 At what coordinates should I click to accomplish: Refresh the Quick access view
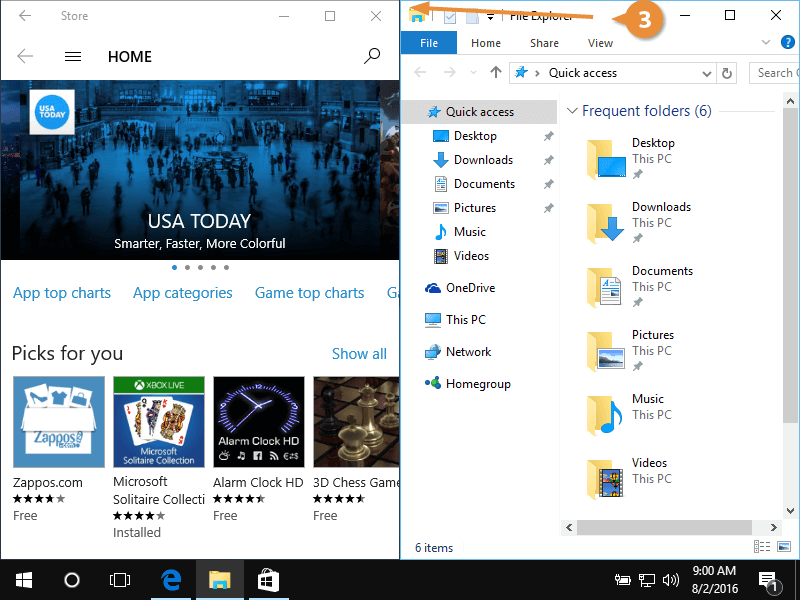[x=727, y=73]
